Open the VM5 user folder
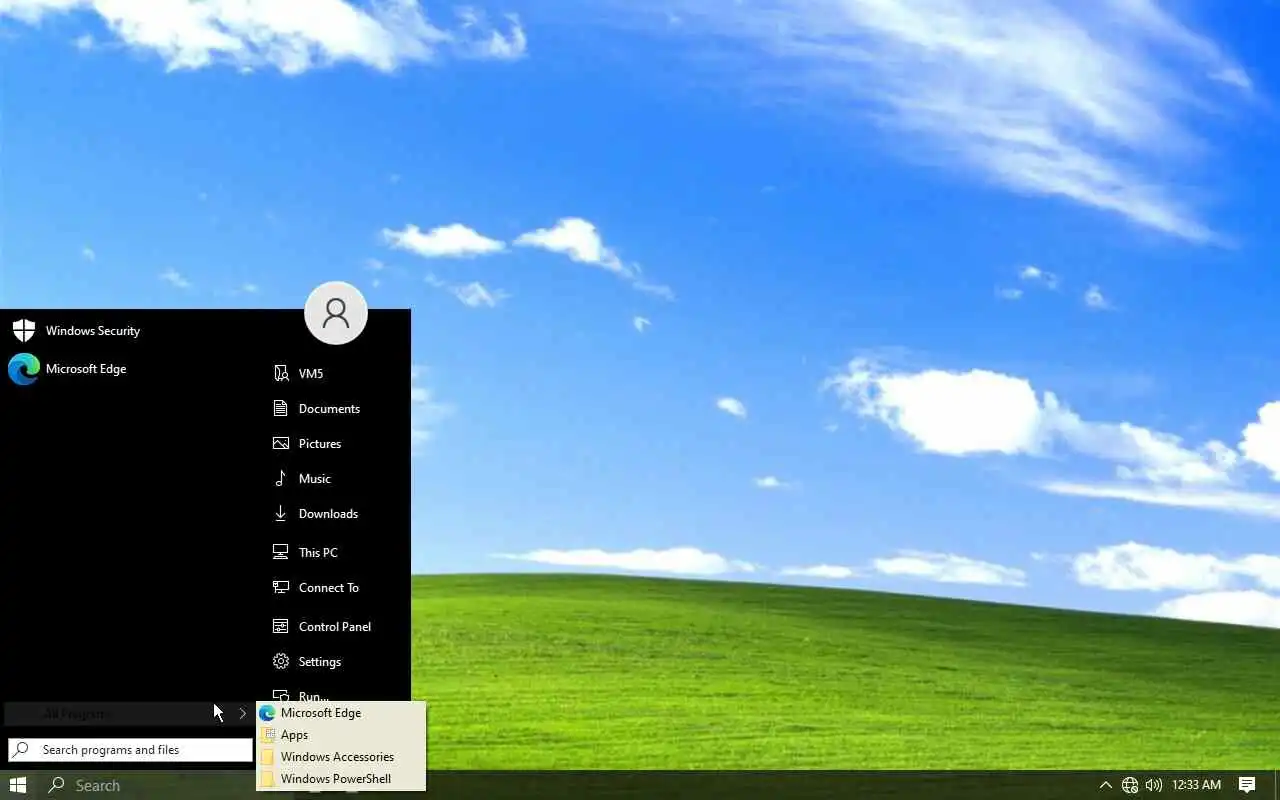This screenshot has height=800, width=1280. click(335, 374)
